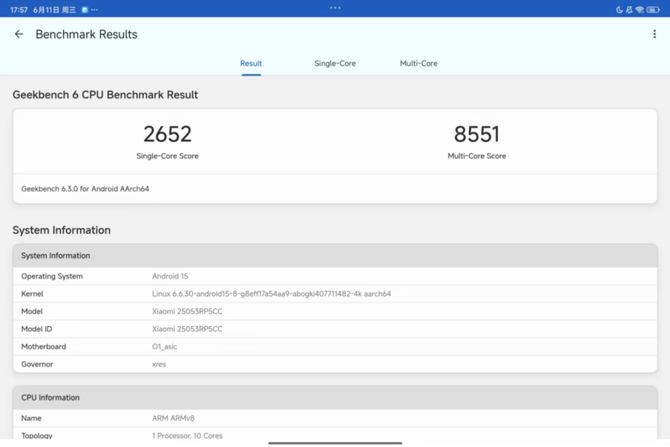Viewport: 670px width, 447px height.
Task: Tap the Benchmark Results title
Action: (x=86, y=34)
